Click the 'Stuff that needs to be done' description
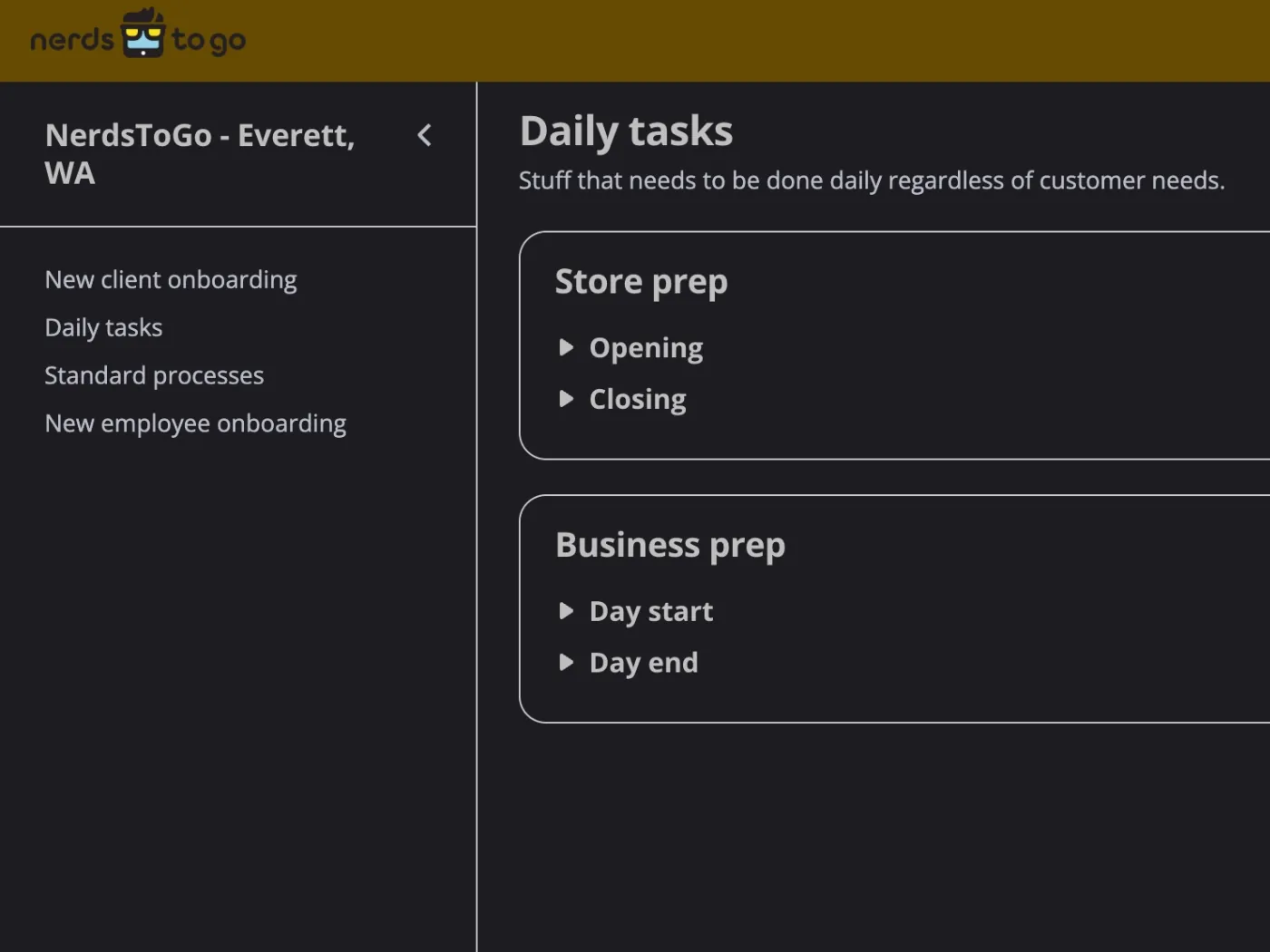1270x952 pixels. point(872,180)
